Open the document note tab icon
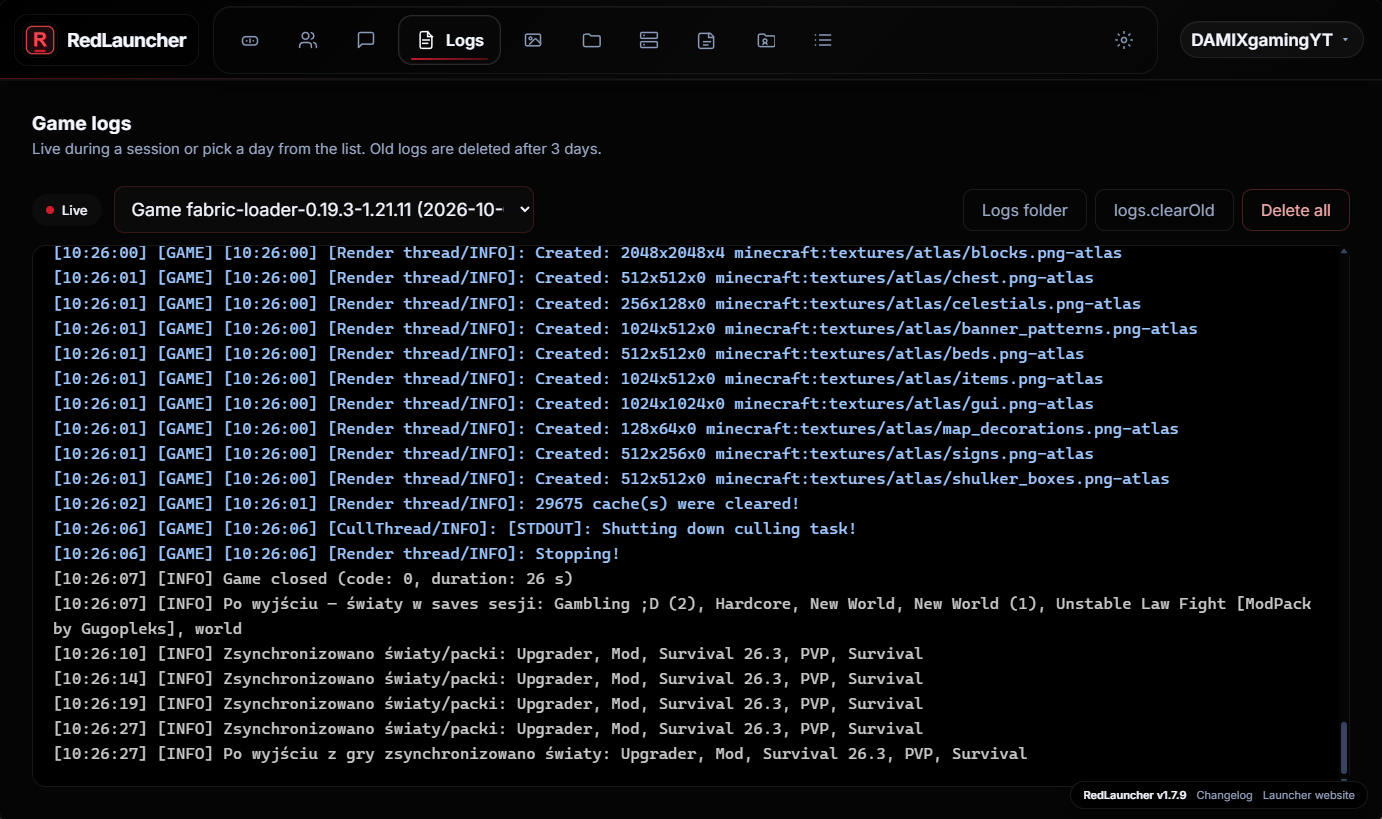 click(707, 40)
